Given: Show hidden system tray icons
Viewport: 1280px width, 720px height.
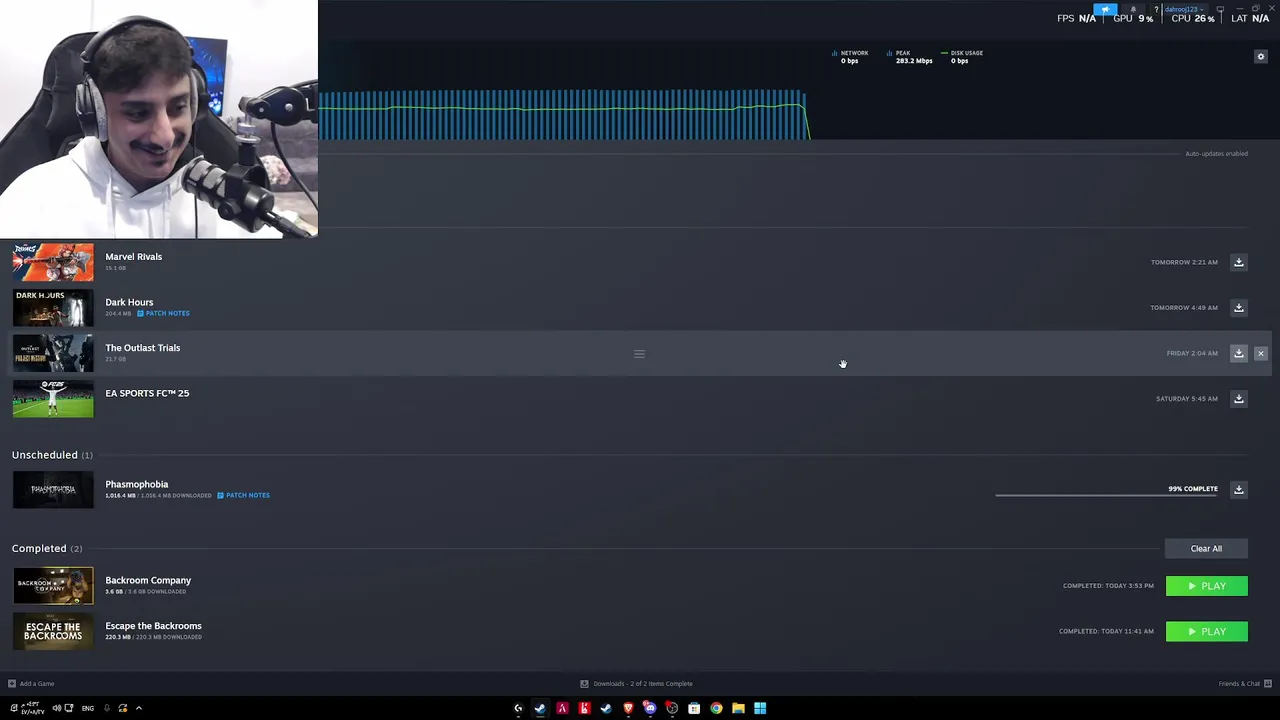Looking at the screenshot, I should (139, 708).
